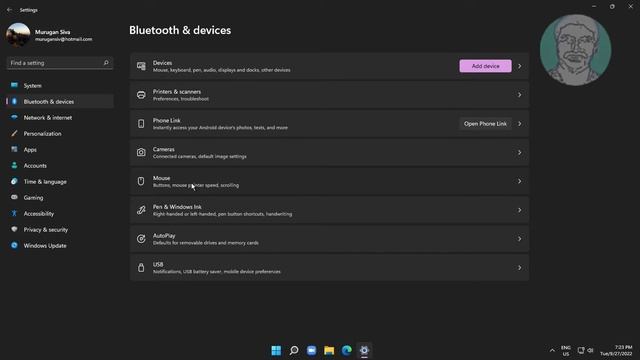Viewport: 640px width, 360px height.
Task: Click the network icon in system tray
Action: pos(581,350)
